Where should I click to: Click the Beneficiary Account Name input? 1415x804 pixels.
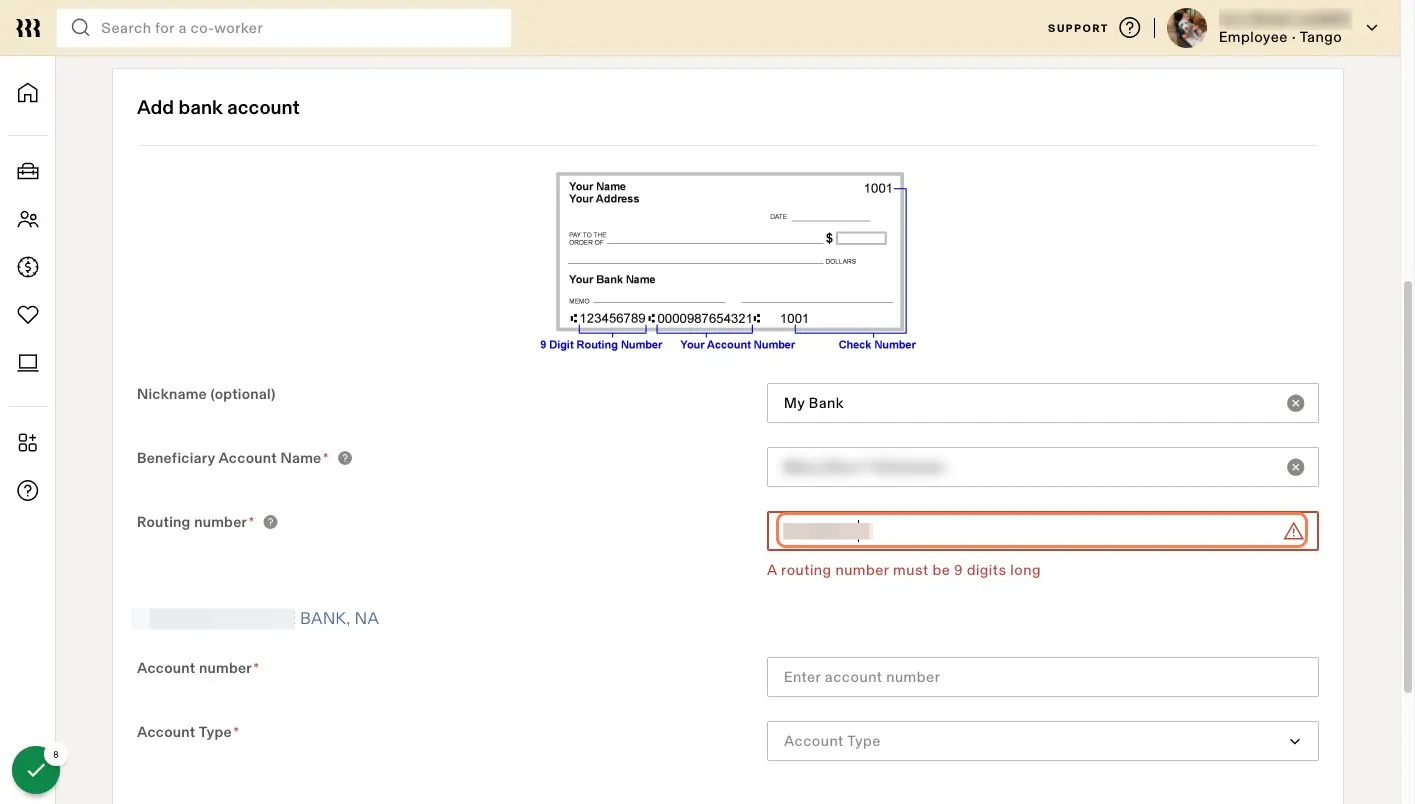1042,467
